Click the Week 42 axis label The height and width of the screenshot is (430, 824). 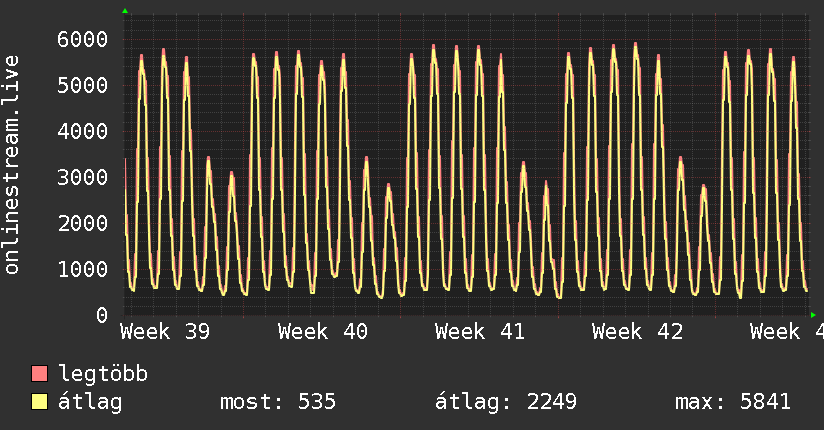(637, 332)
